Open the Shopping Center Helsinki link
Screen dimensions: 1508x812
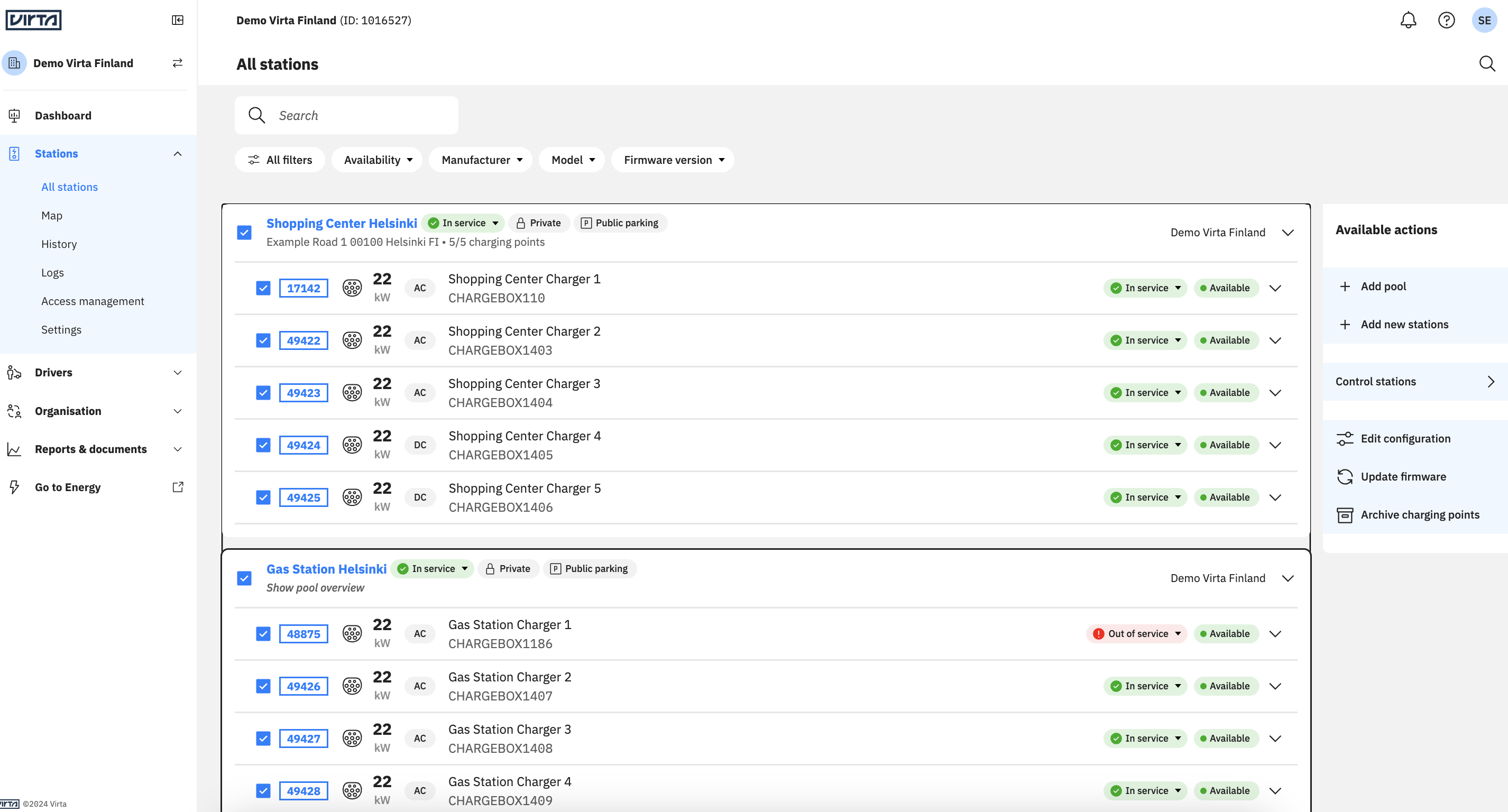(341, 223)
